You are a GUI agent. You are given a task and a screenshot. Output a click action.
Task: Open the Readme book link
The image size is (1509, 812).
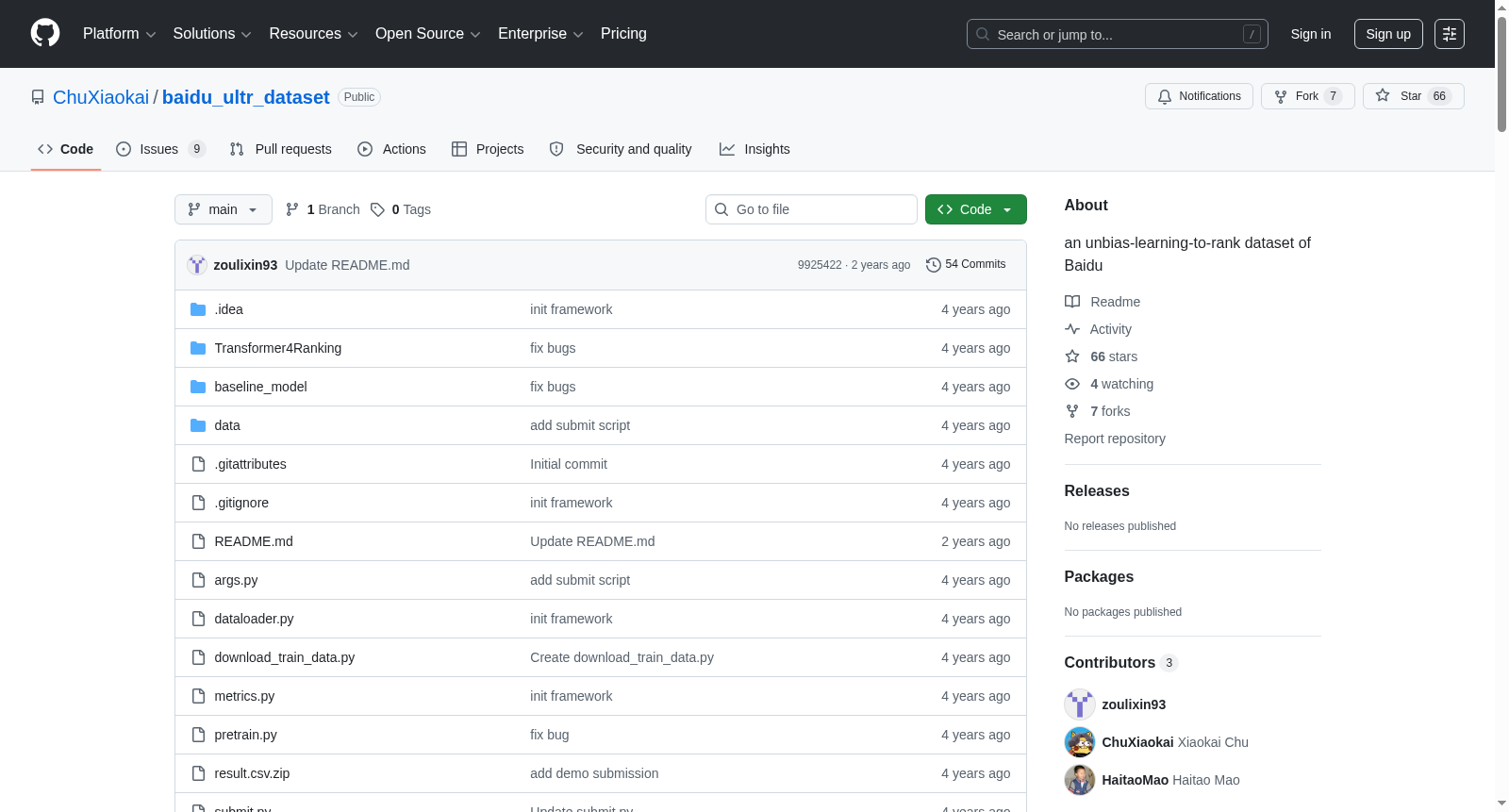1103,302
